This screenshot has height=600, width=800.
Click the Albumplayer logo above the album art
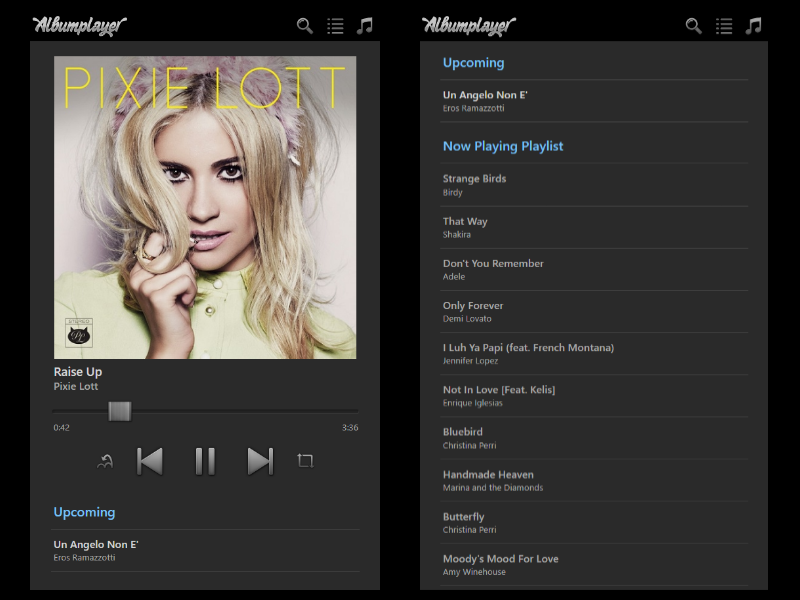click(x=80, y=26)
